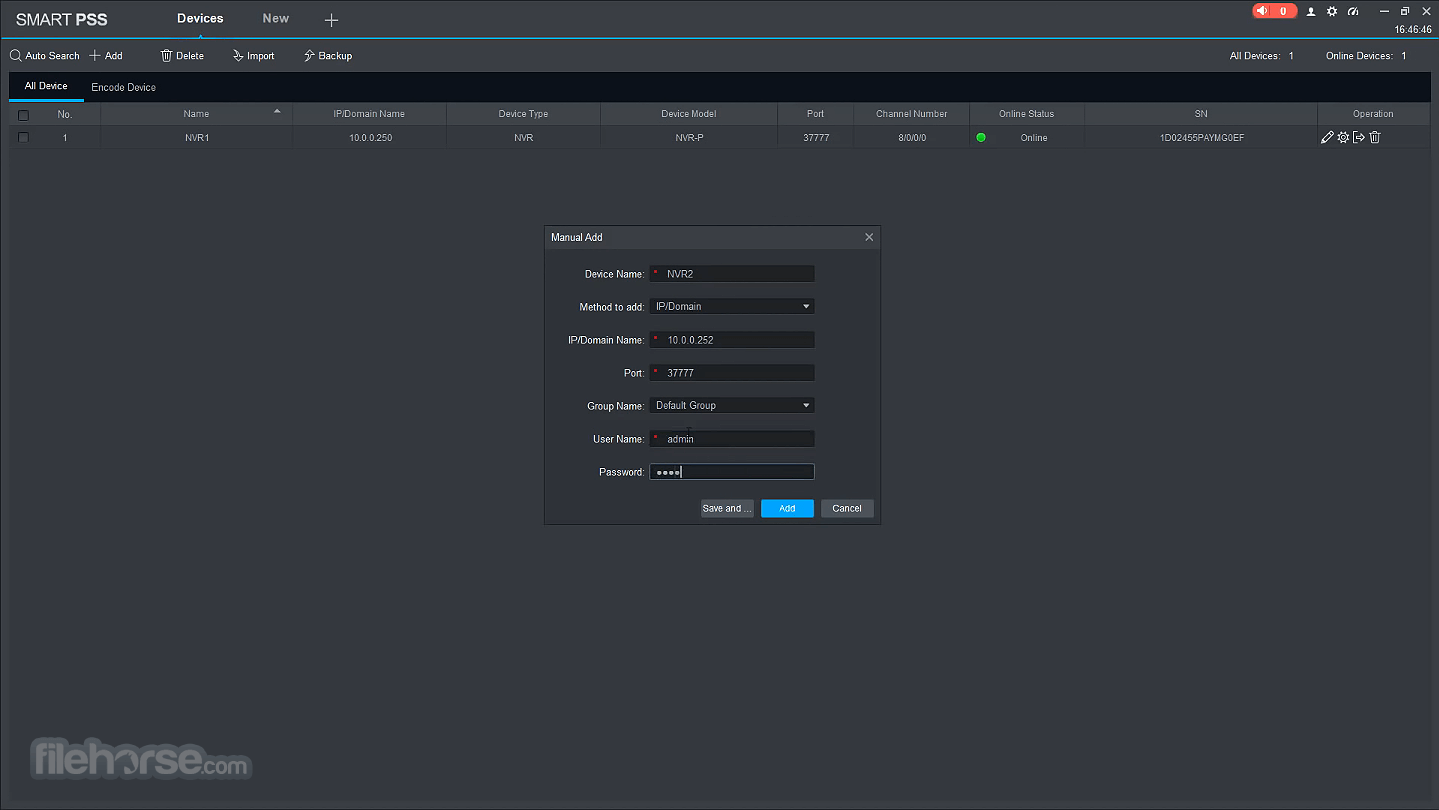Click the Online status text for NVR1
Screen dimensions: 1439x810
pyautogui.click(x=1034, y=138)
